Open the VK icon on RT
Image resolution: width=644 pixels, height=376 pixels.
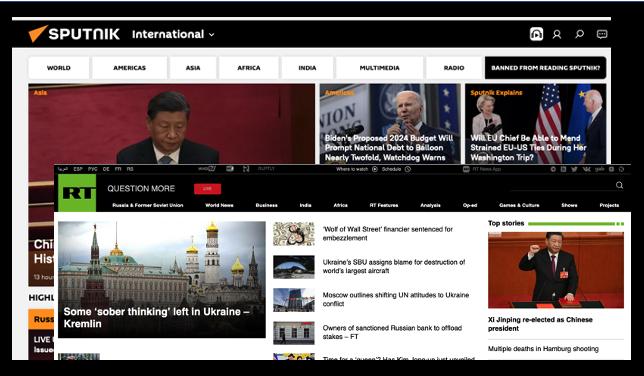pos(586,169)
